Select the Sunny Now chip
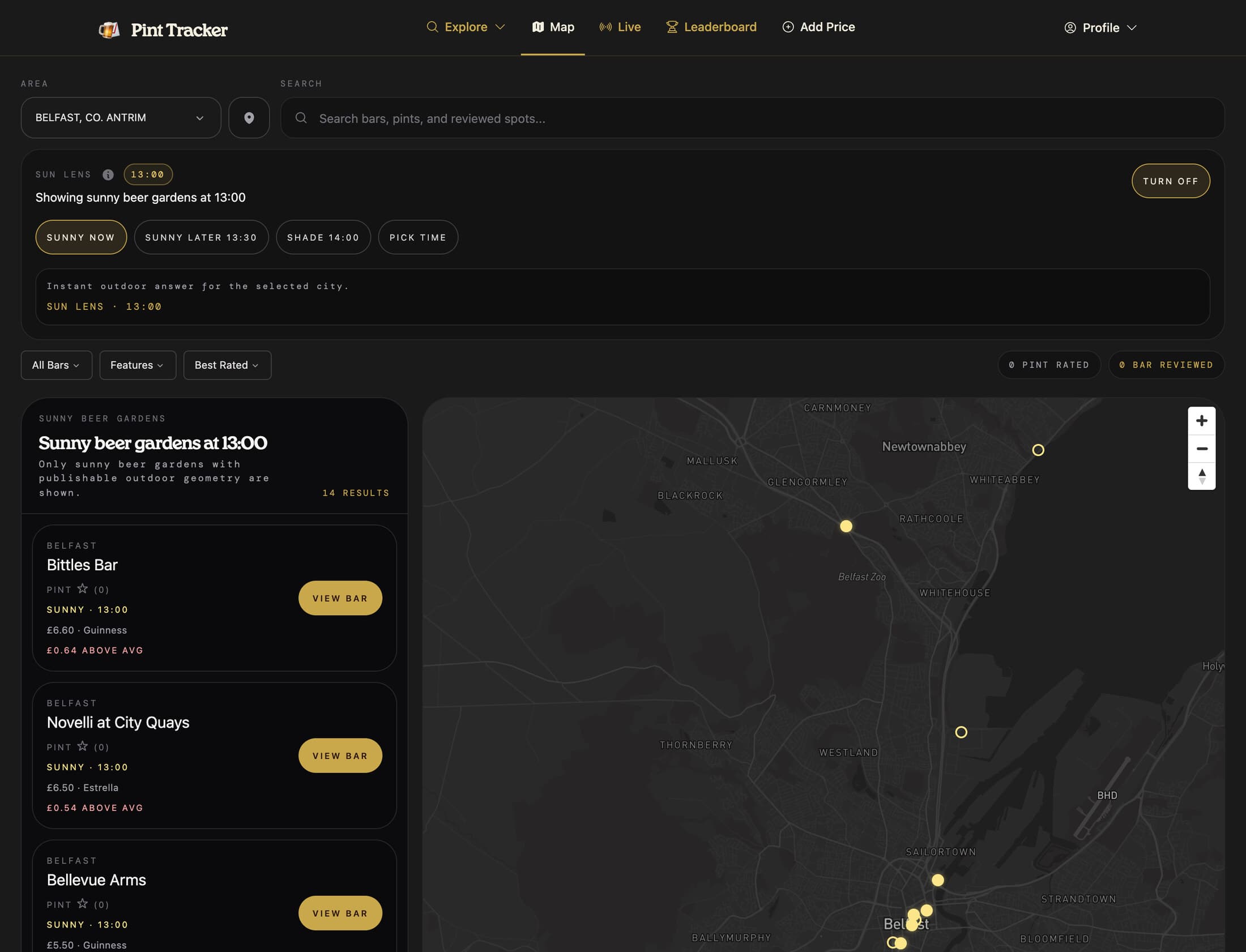Screen dimensions: 1246x952 (x=81, y=237)
